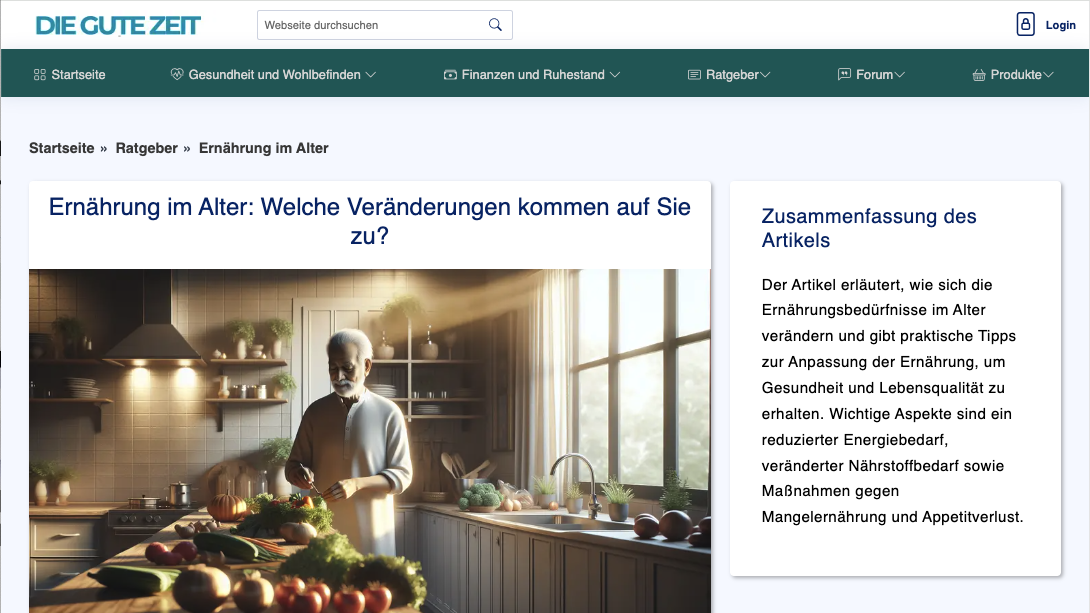The width and height of the screenshot is (1090, 613).
Task: Expand the Produkte dropdown menu
Action: [1048, 73]
